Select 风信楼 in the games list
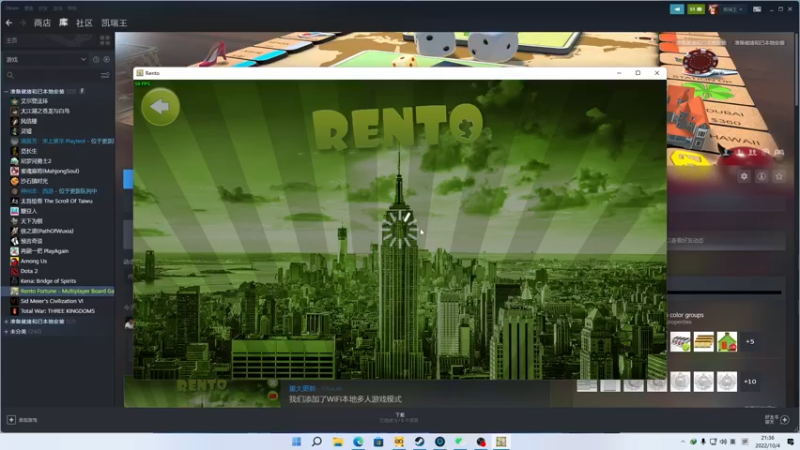800x450 pixels. pyautogui.click(x=29, y=121)
